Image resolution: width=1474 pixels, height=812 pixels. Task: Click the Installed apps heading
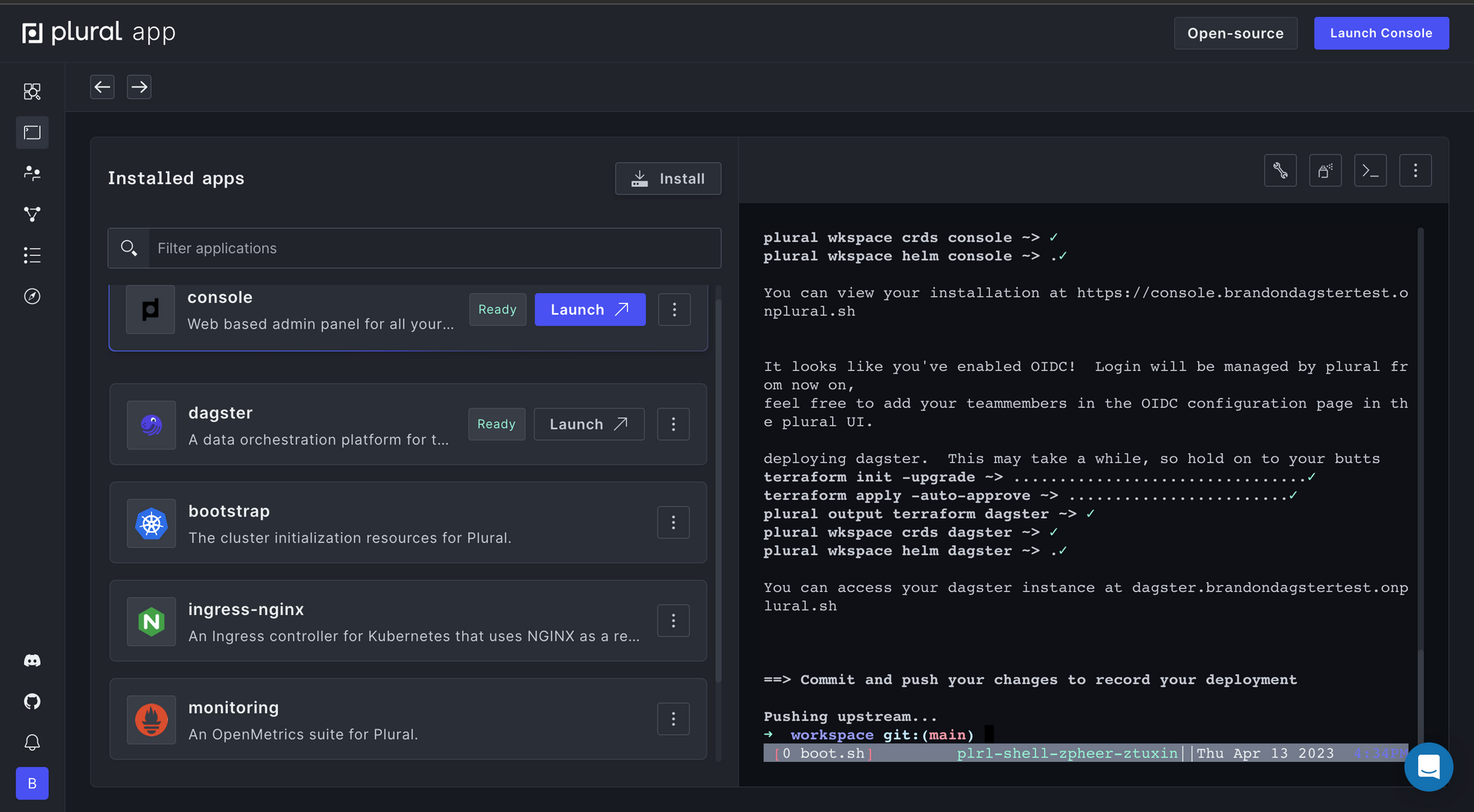pyautogui.click(x=176, y=178)
